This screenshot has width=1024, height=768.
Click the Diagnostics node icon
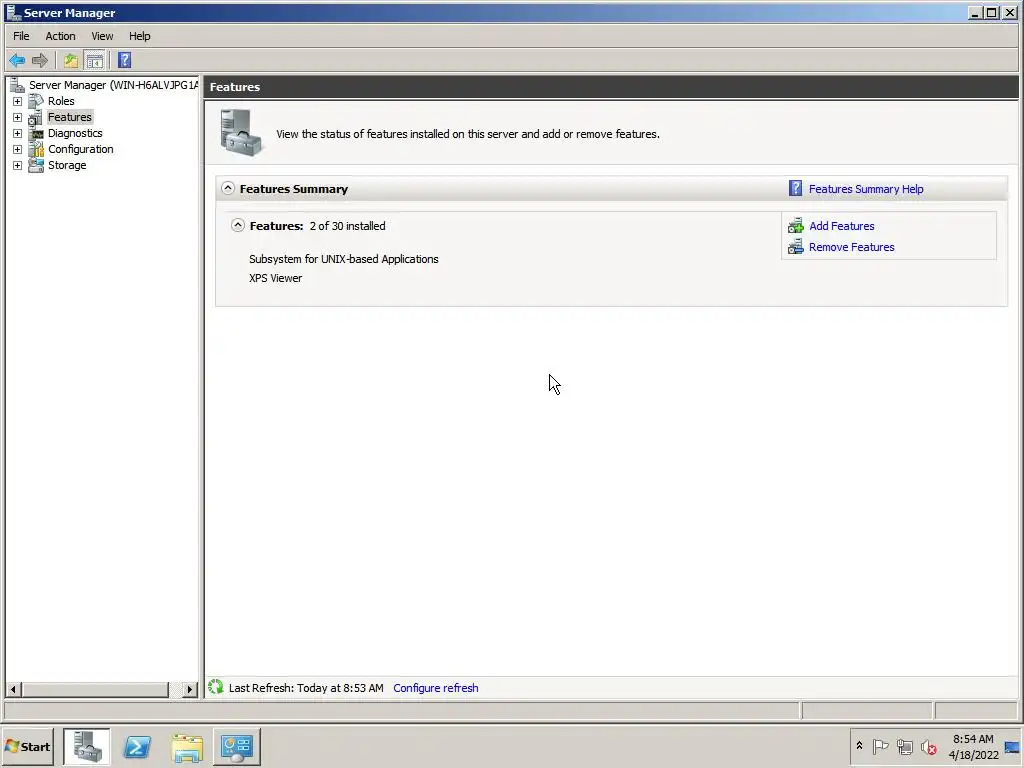pyautogui.click(x=36, y=133)
